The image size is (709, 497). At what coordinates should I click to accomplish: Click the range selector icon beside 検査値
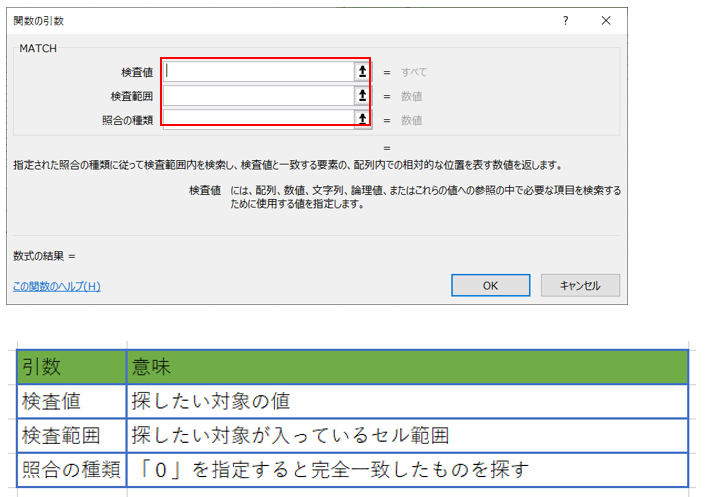[x=362, y=71]
